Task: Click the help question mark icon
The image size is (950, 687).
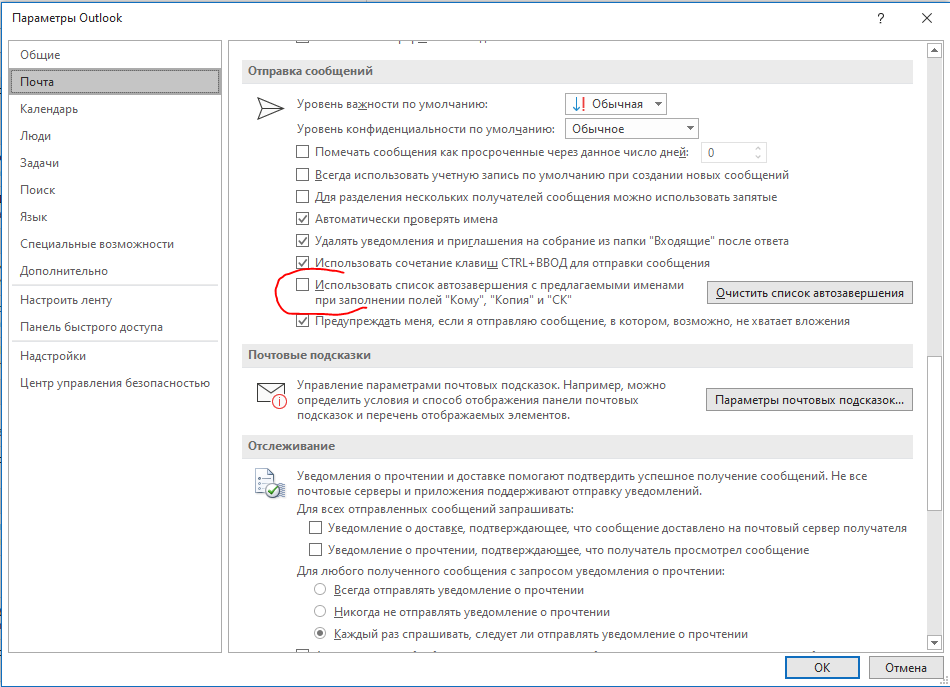Action: [x=880, y=19]
